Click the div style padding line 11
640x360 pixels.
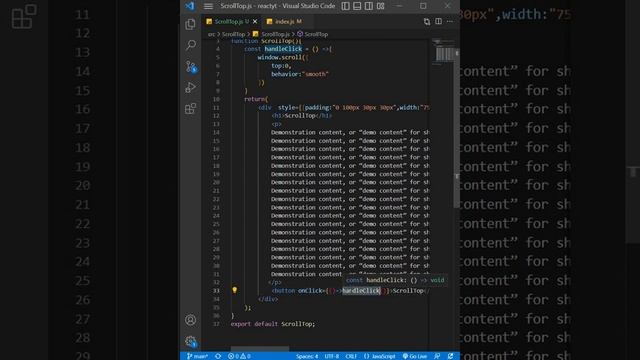344,108
